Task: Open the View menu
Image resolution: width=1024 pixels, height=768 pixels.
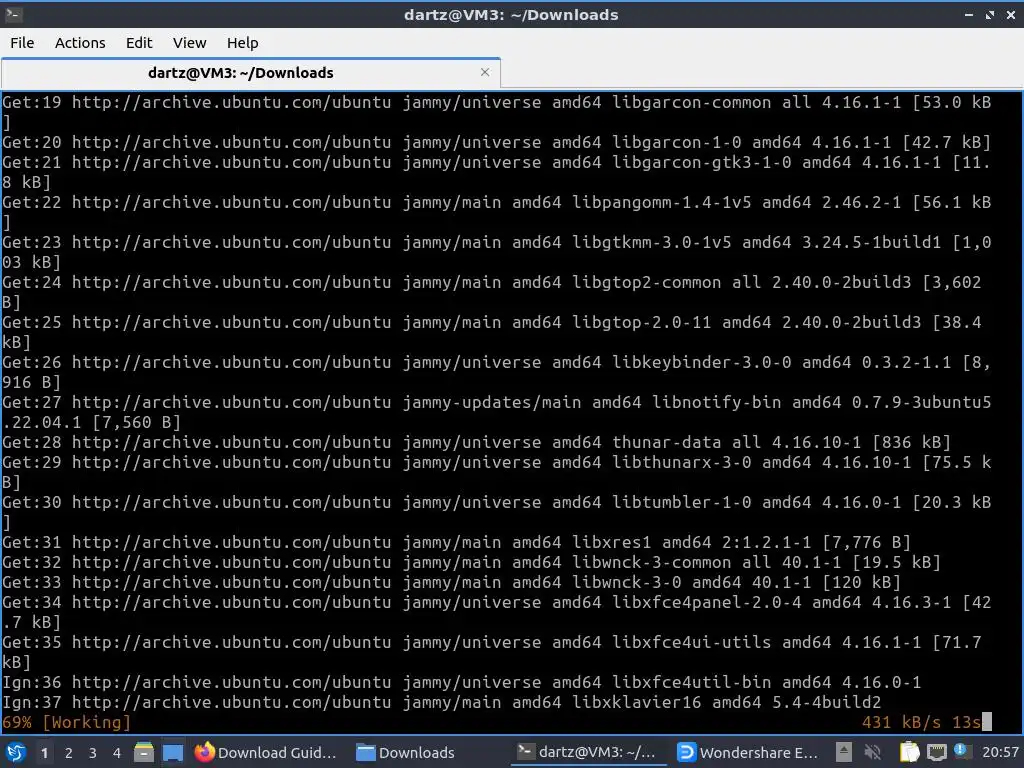Action: tap(189, 43)
